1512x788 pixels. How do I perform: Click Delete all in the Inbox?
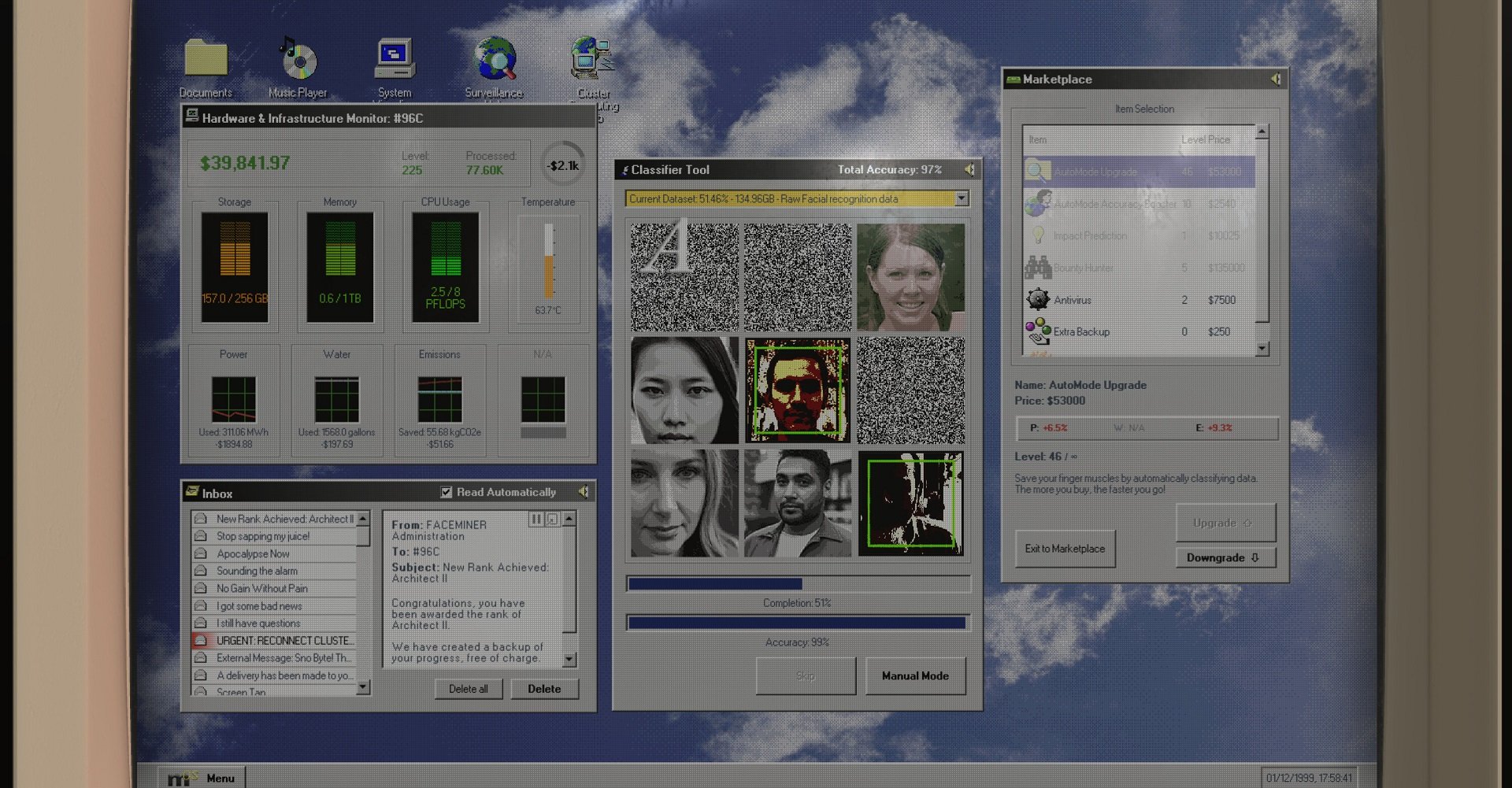469,688
